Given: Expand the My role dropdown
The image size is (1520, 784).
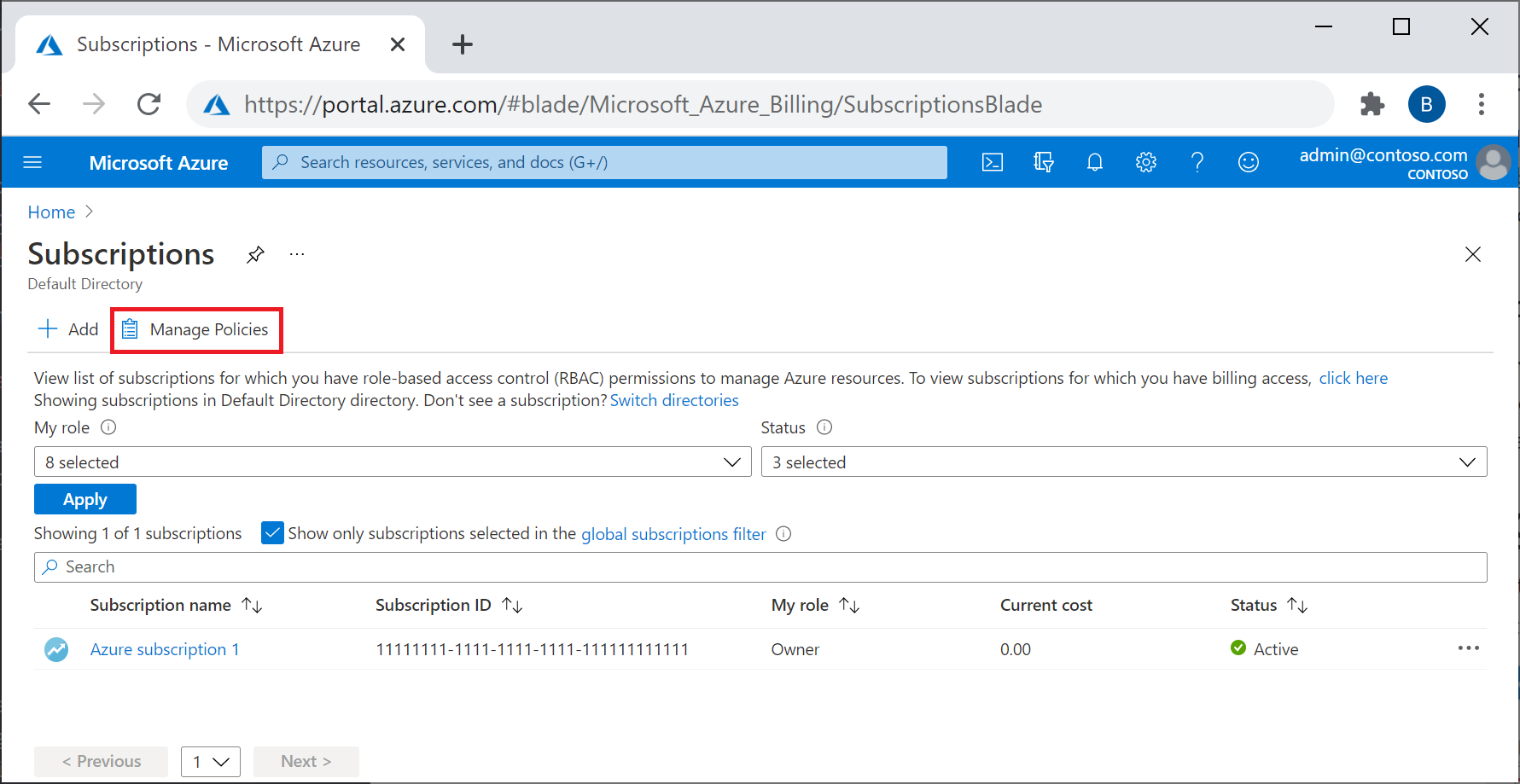Looking at the screenshot, I should tap(393, 462).
